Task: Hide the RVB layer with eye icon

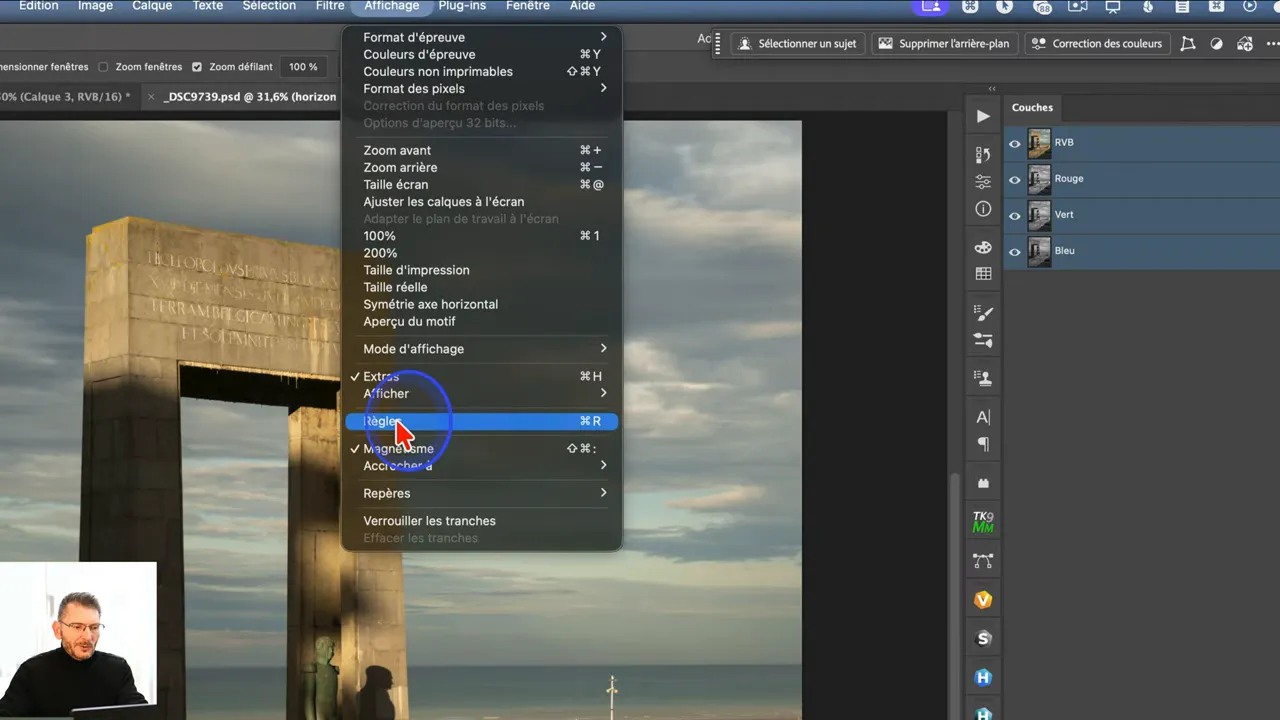Action: pyautogui.click(x=1014, y=143)
